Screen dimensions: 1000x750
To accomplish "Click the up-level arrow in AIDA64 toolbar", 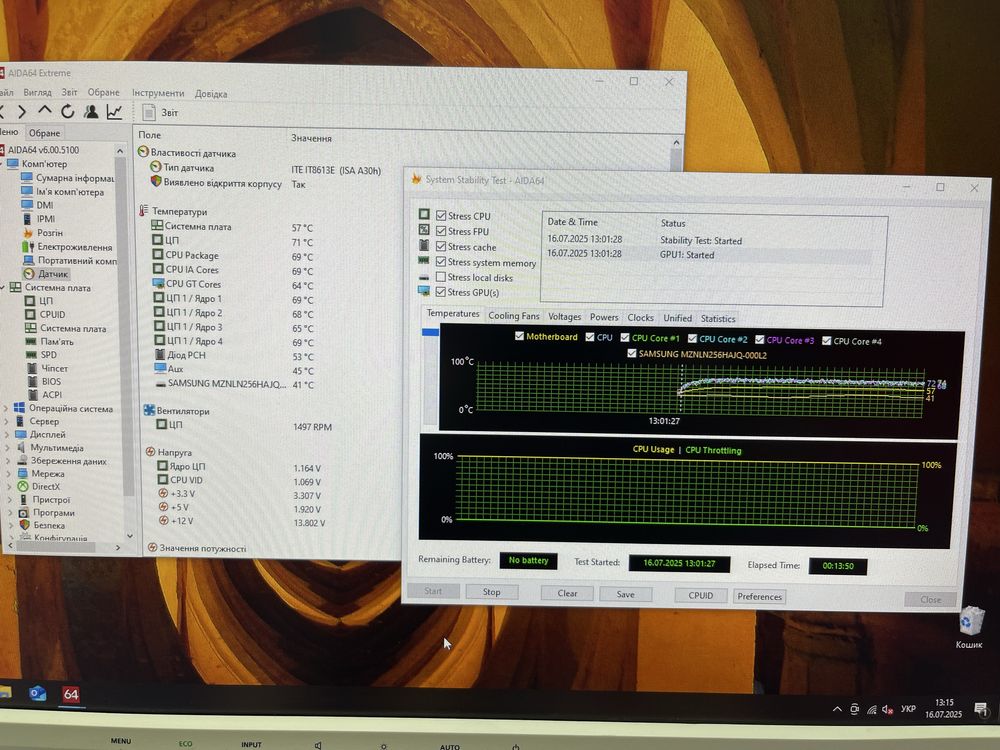I will [x=45, y=111].
